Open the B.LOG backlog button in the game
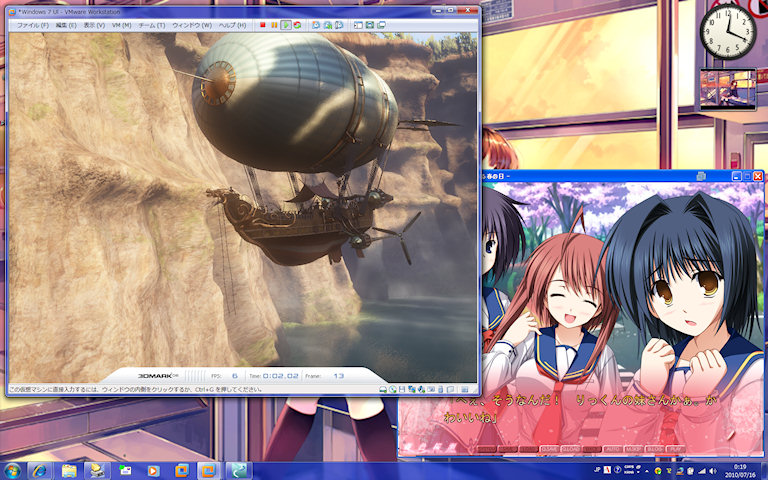The image size is (768, 480). [x=655, y=449]
